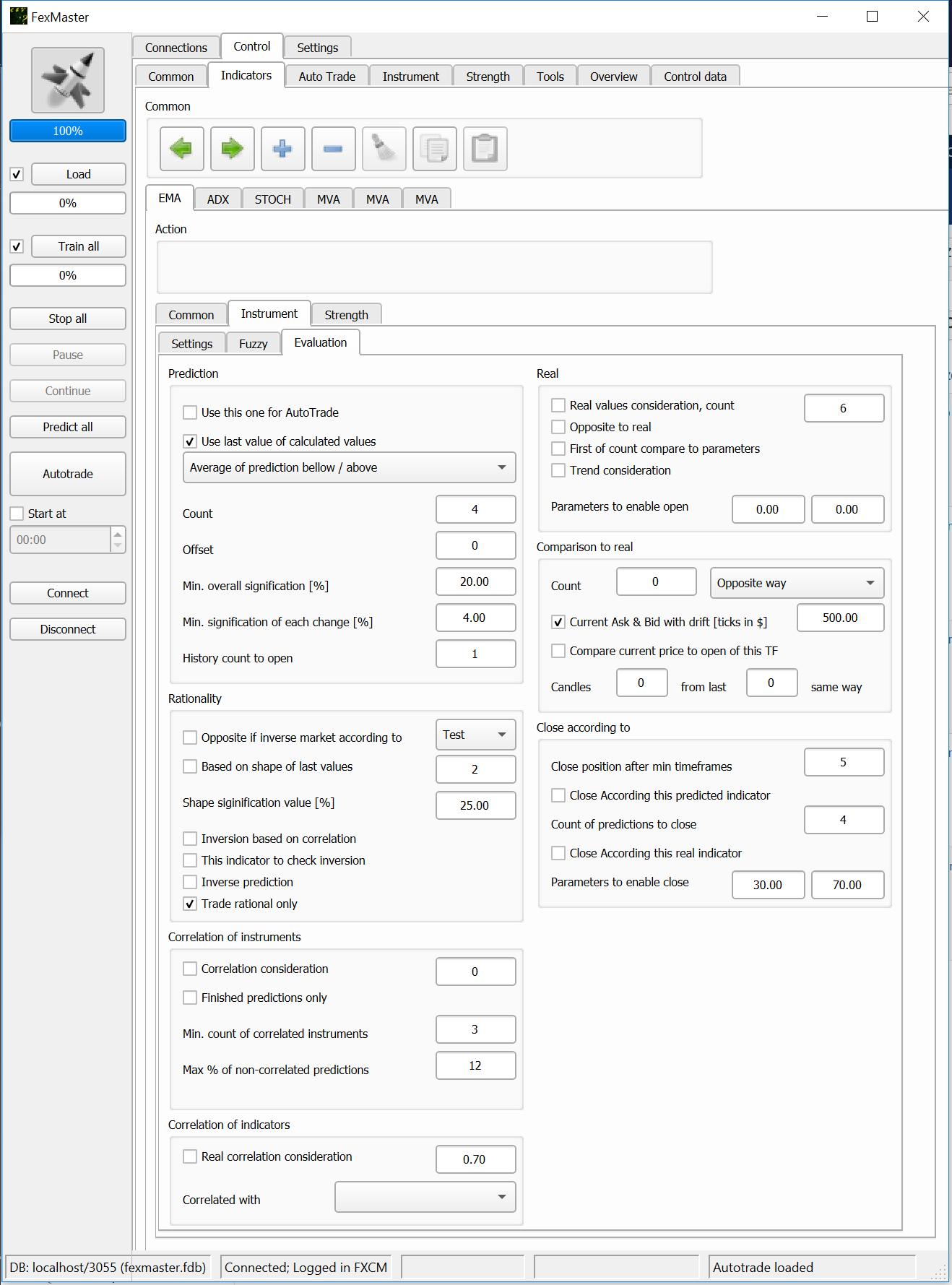This screenshot has height=1285, width=952.
Task: Click the green left arrow icon
Action: 181,149
